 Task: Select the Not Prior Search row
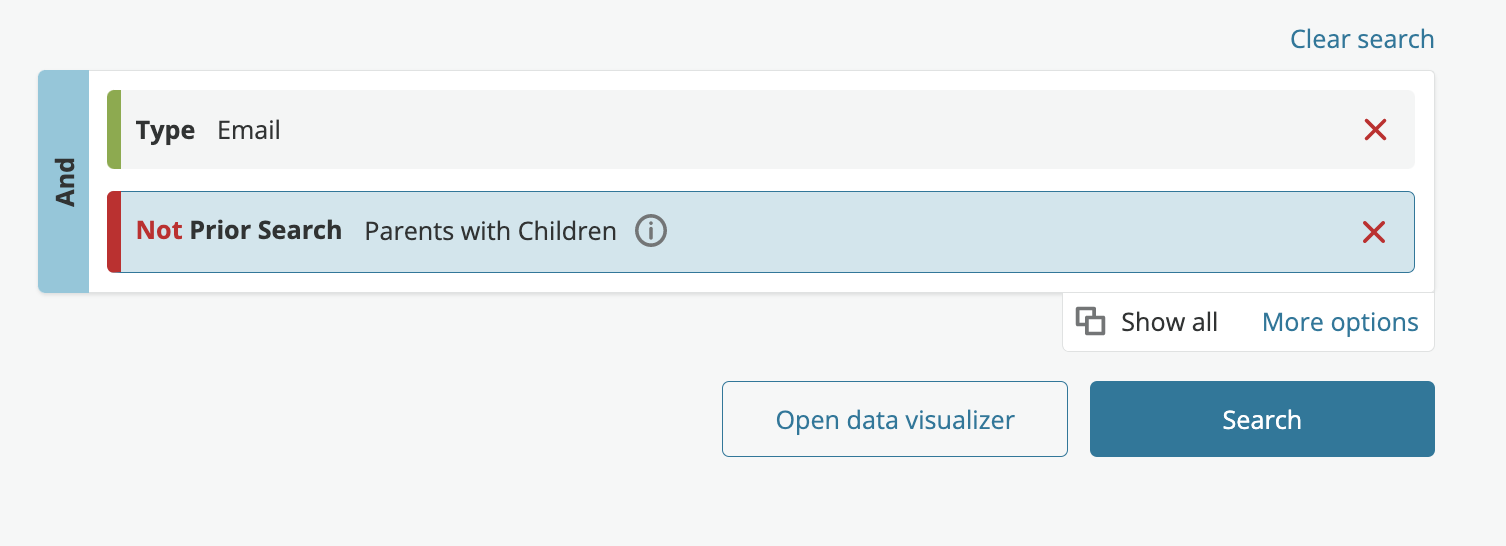761,232
